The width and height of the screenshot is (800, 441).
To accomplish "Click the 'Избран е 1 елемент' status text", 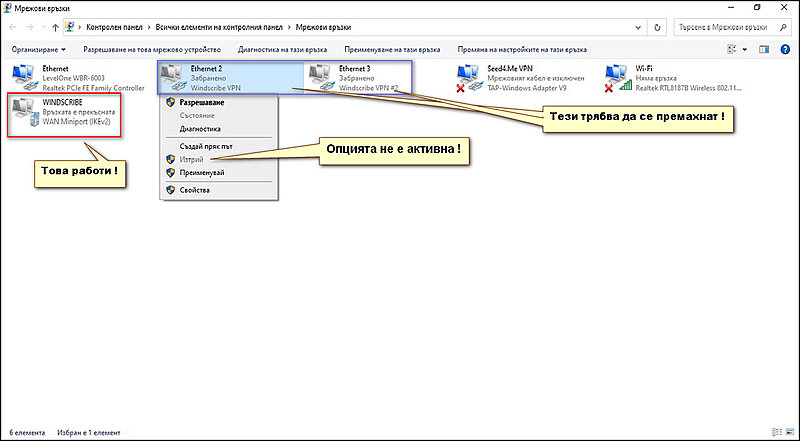I will (x=89, y=432).
